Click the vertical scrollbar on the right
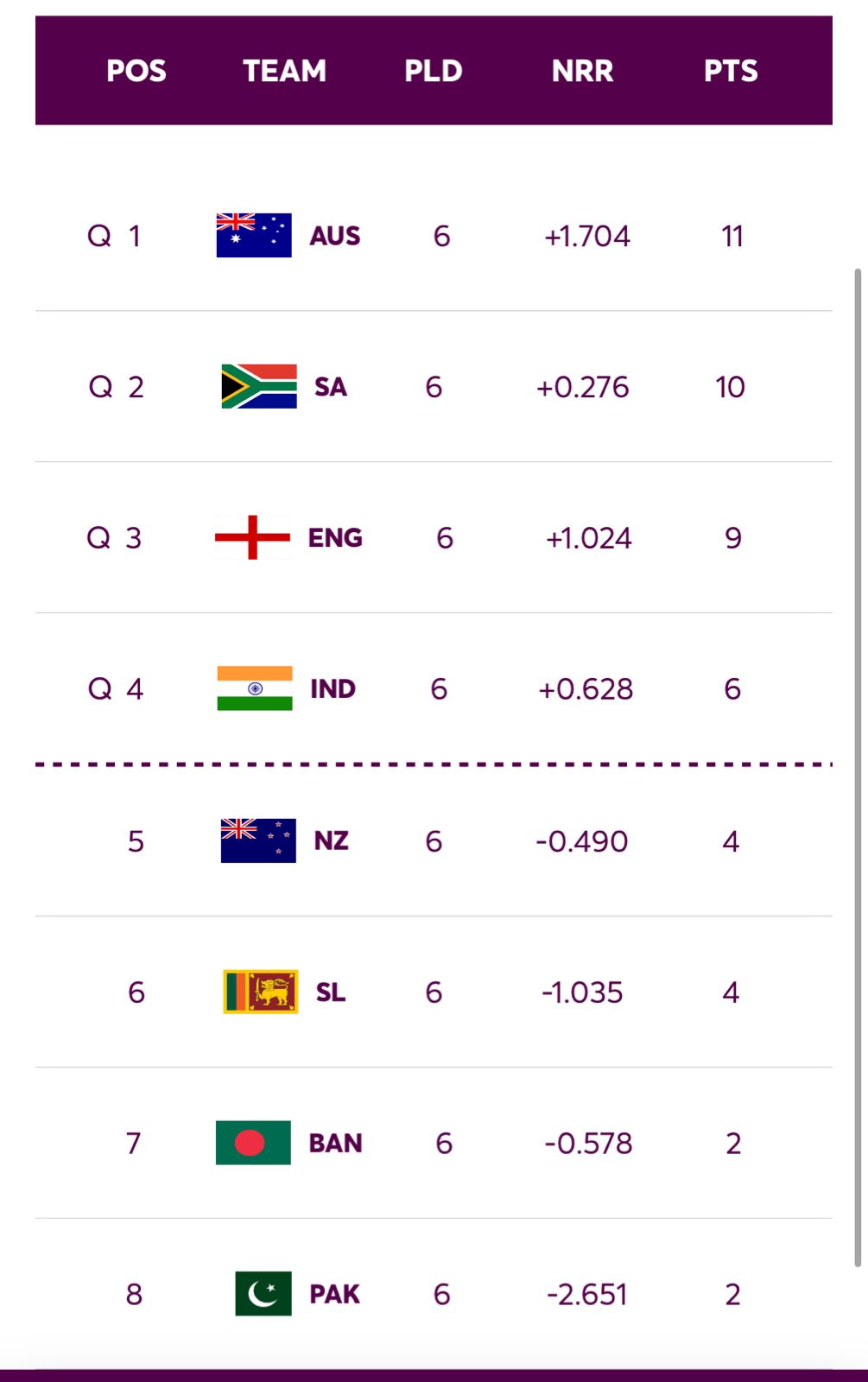 (x=858, y=767)
